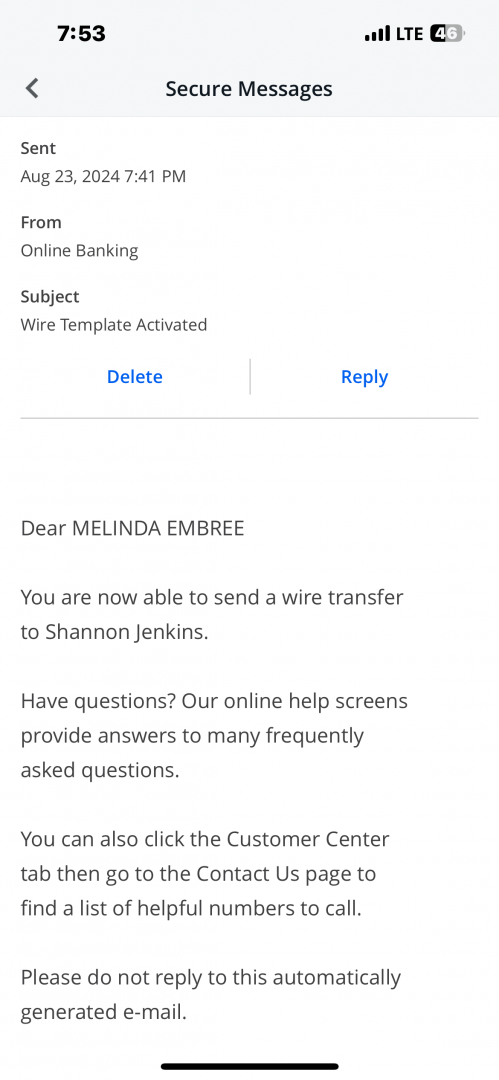The image size is (499, 1080).
Task: Tap the Wire Template Activated subject line
Action: [x=114, y=324]
